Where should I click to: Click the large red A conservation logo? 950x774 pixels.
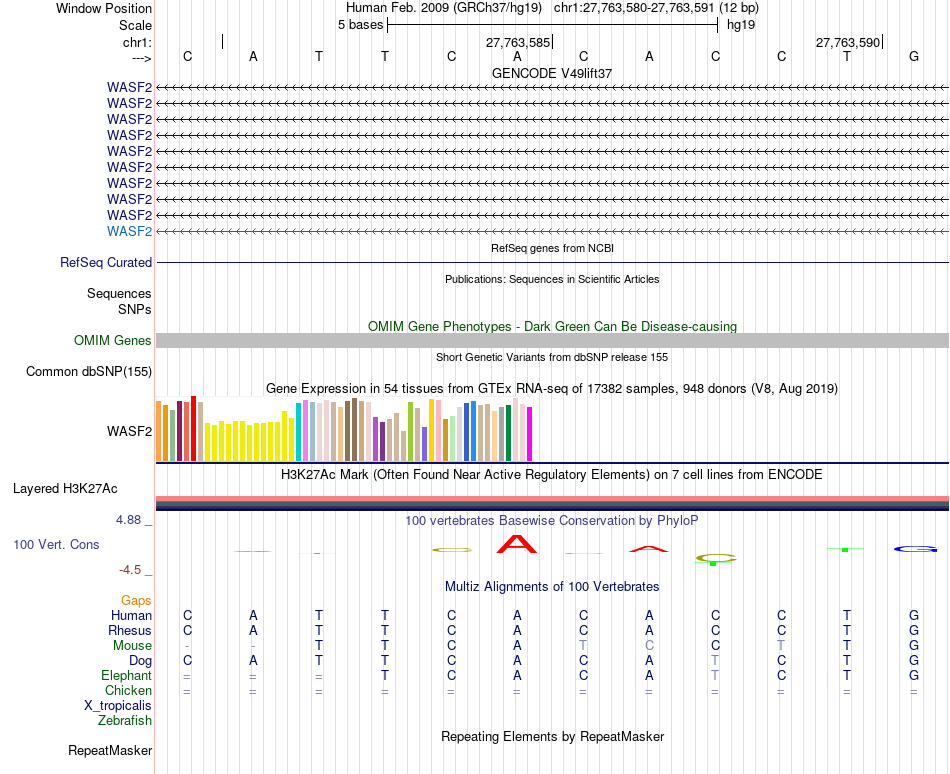(517, 544)
